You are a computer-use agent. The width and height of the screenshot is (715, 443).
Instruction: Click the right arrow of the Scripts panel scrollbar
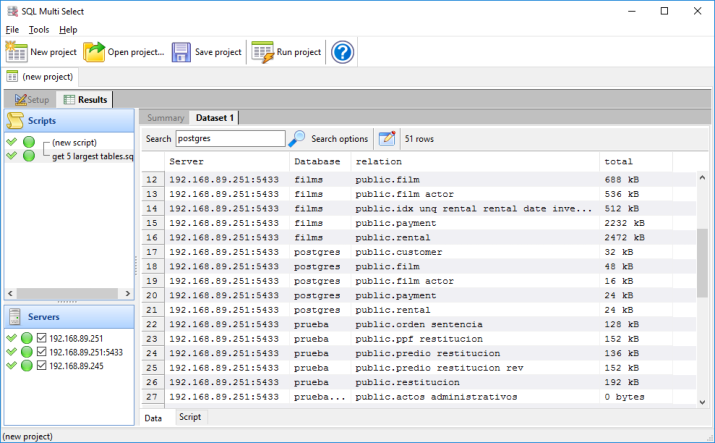[128, 293]
